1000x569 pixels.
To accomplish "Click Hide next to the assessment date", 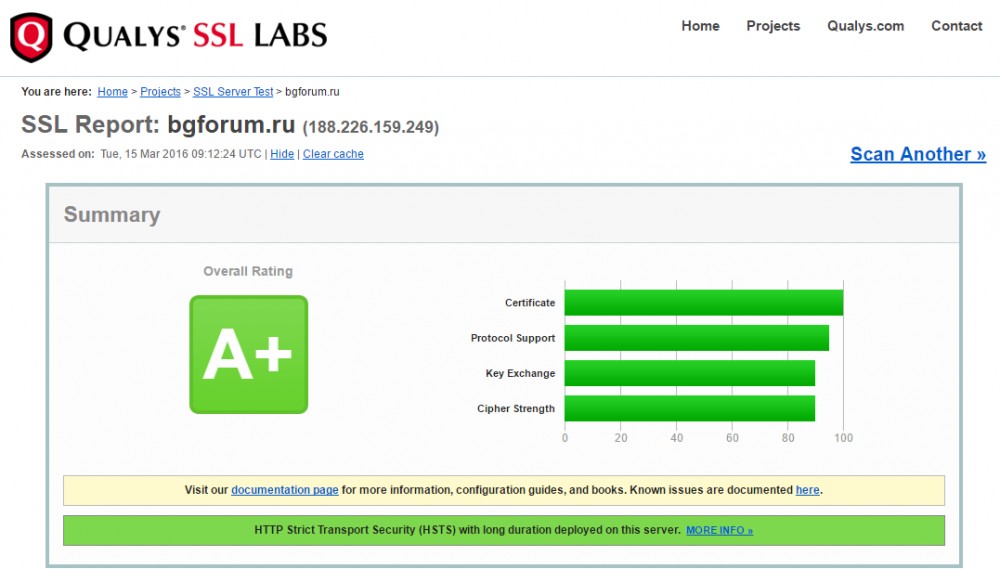I will 282,154.
